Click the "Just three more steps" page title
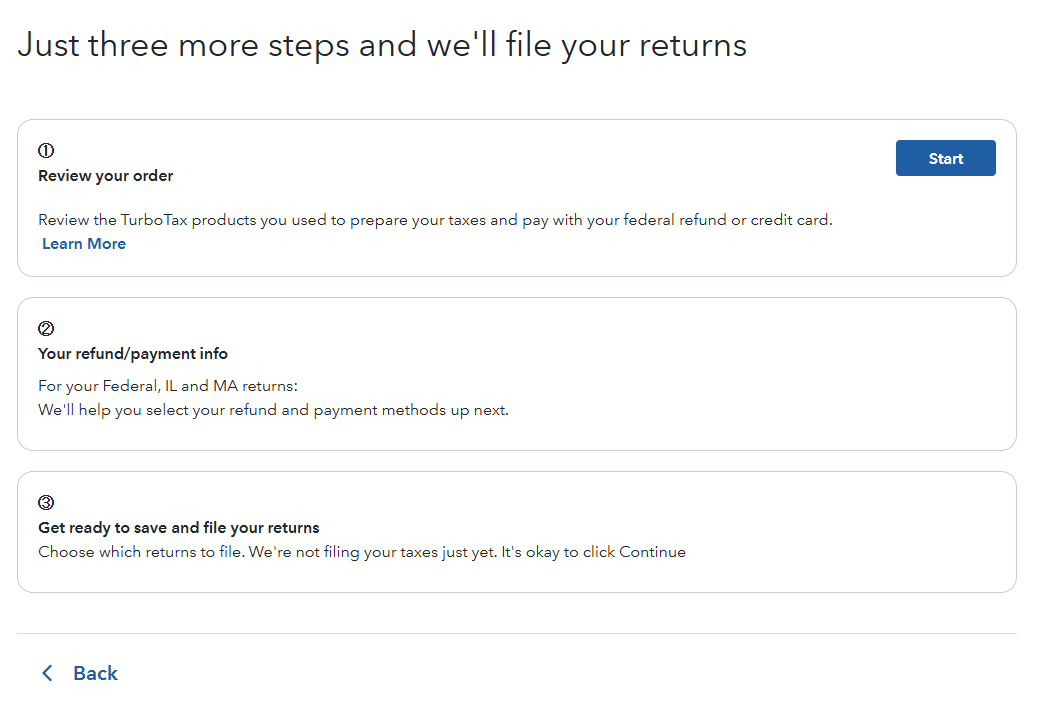This screenshot has height=709, width=1050. (x=382, y=46)
